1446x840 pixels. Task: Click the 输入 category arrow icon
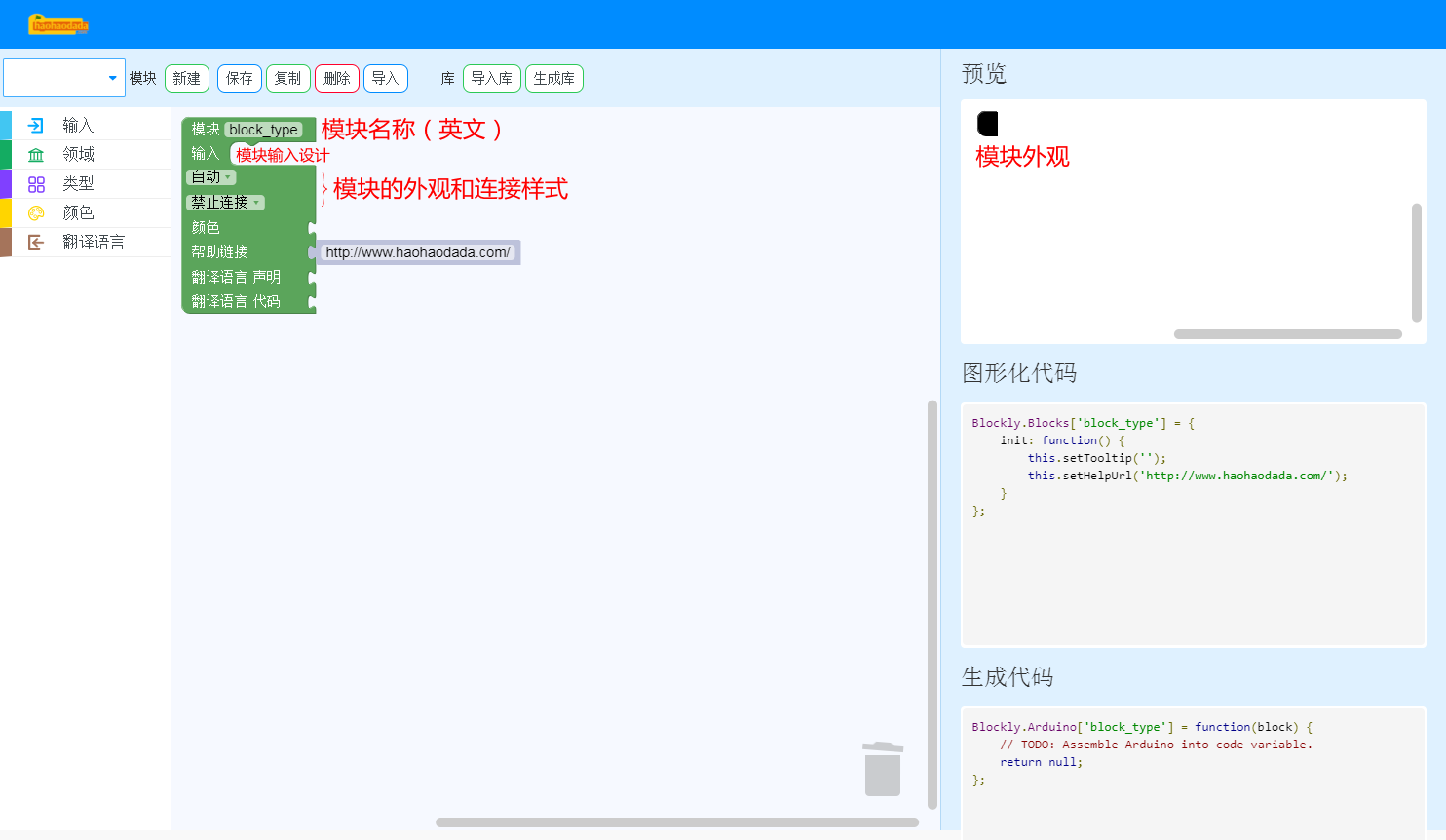[x=36, y=126]
